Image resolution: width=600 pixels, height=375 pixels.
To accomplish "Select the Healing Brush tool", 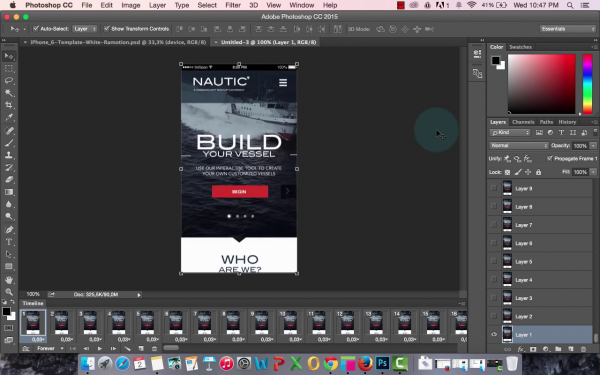I will point(9,131).
